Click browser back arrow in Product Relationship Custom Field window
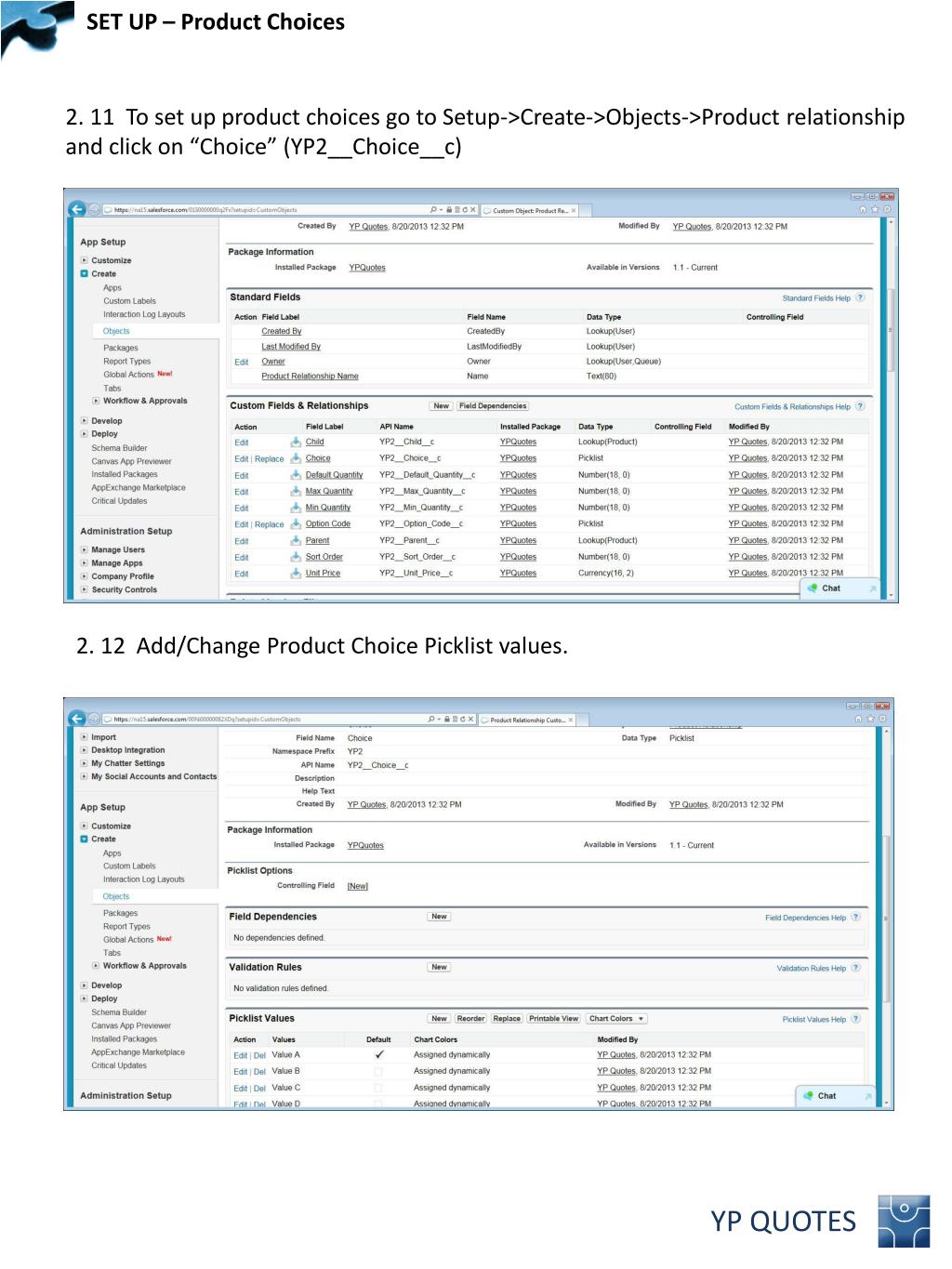Image resolution: width=952 pixels, height=1269 pixels. (77, 719)
